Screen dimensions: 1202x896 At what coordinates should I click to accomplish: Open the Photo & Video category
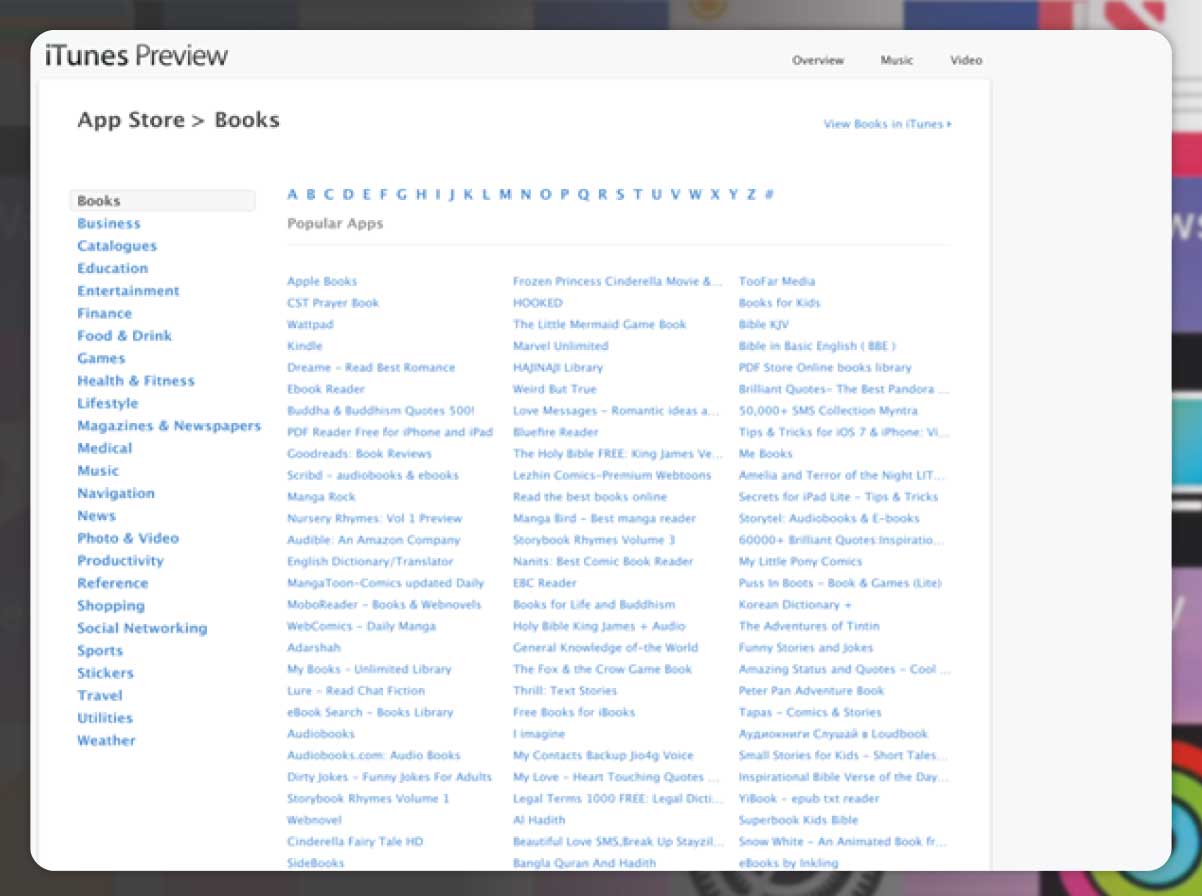click(128, 538)
